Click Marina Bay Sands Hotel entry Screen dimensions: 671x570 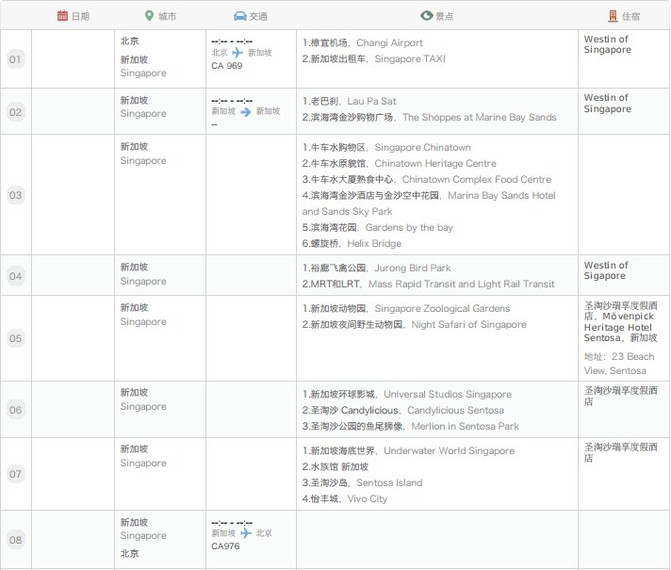(x=429, y=203)
